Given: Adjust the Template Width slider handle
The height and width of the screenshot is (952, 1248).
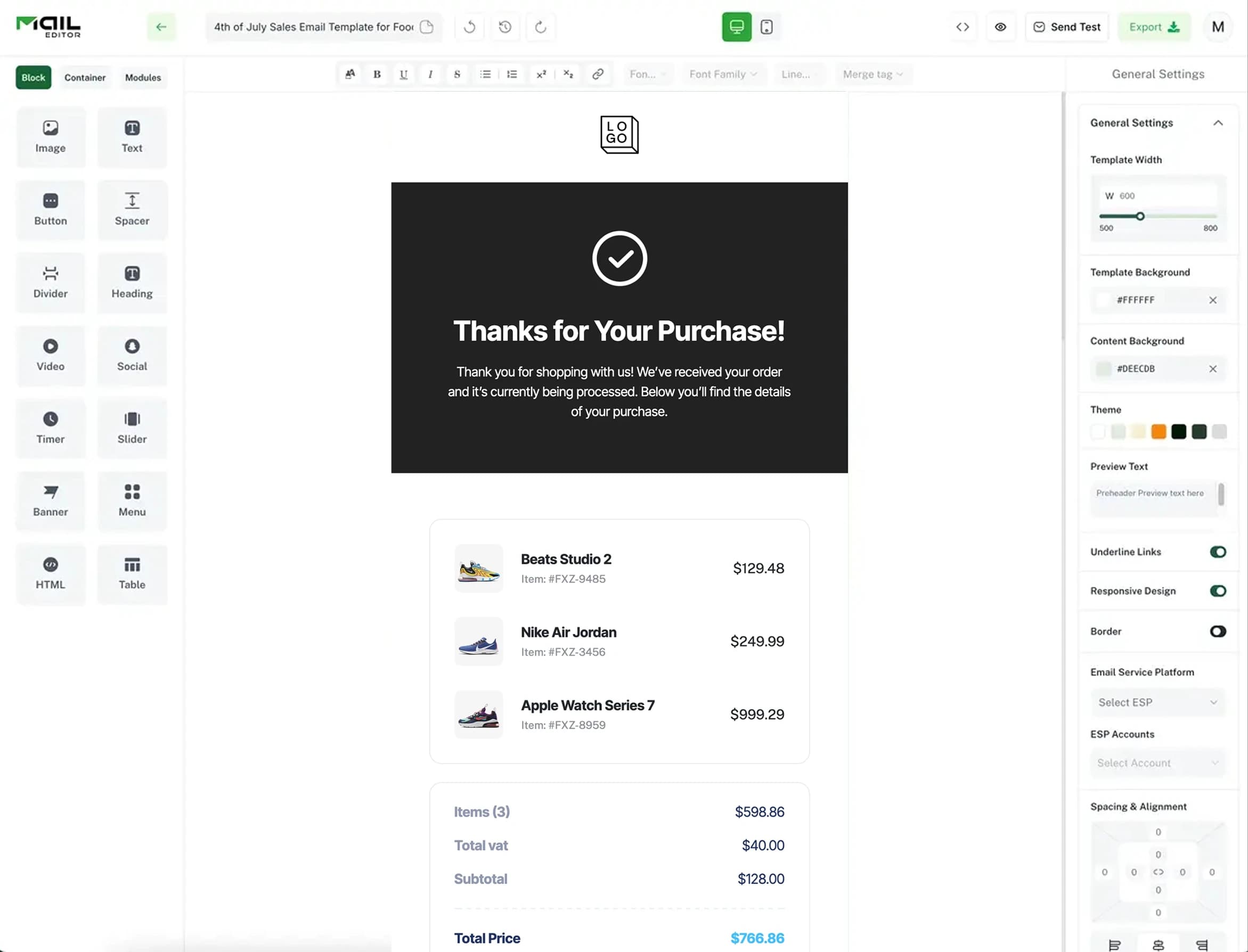Looking at the screenshot, I should tap(1140, 217).
